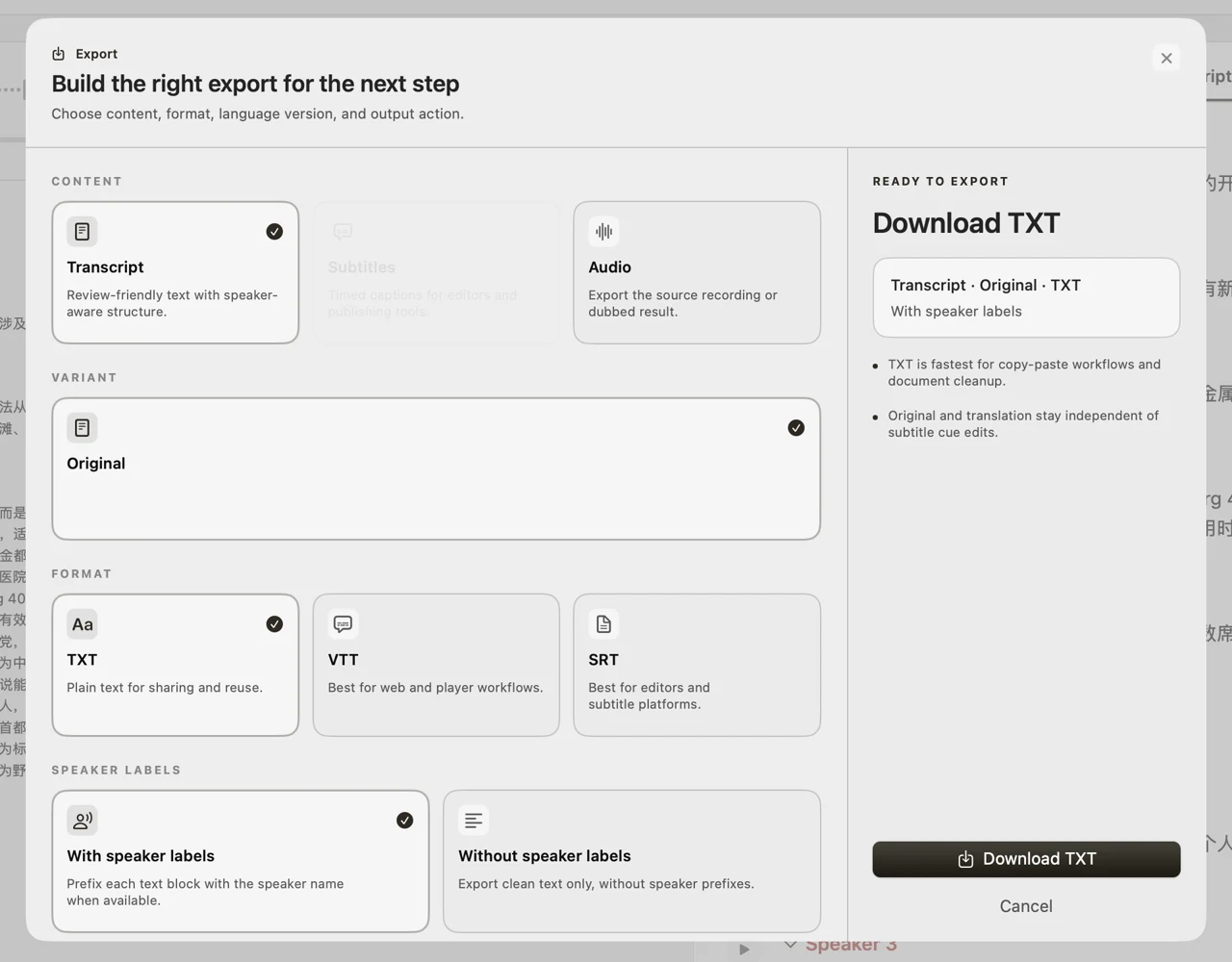Click the SRT file icon
The width and height of the screenshot is (1232, 962).
(603, 624)
